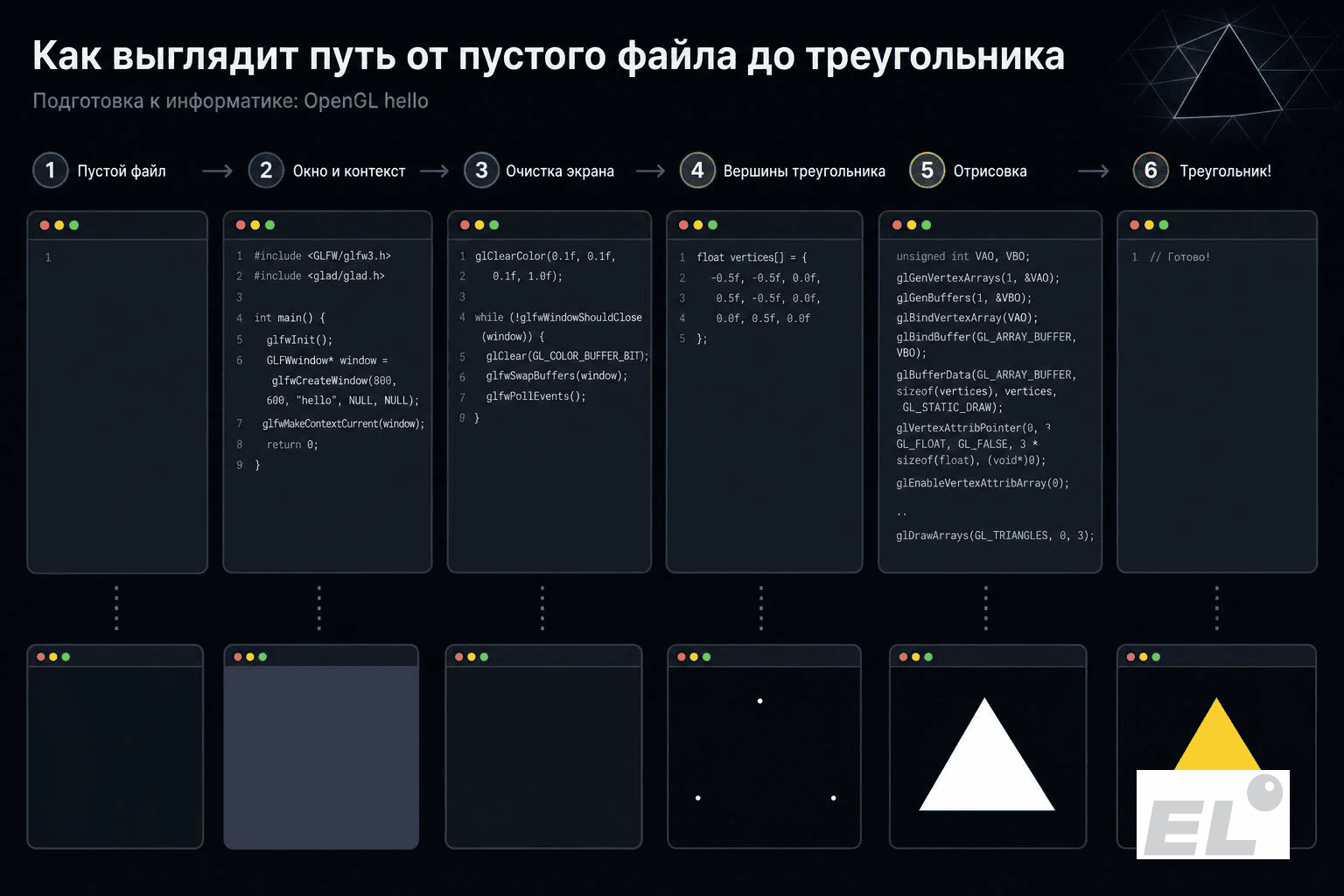
Task: Click the step 1 badge beside Пустой файл
Action: pyautogui.click(x=50, y=171)
